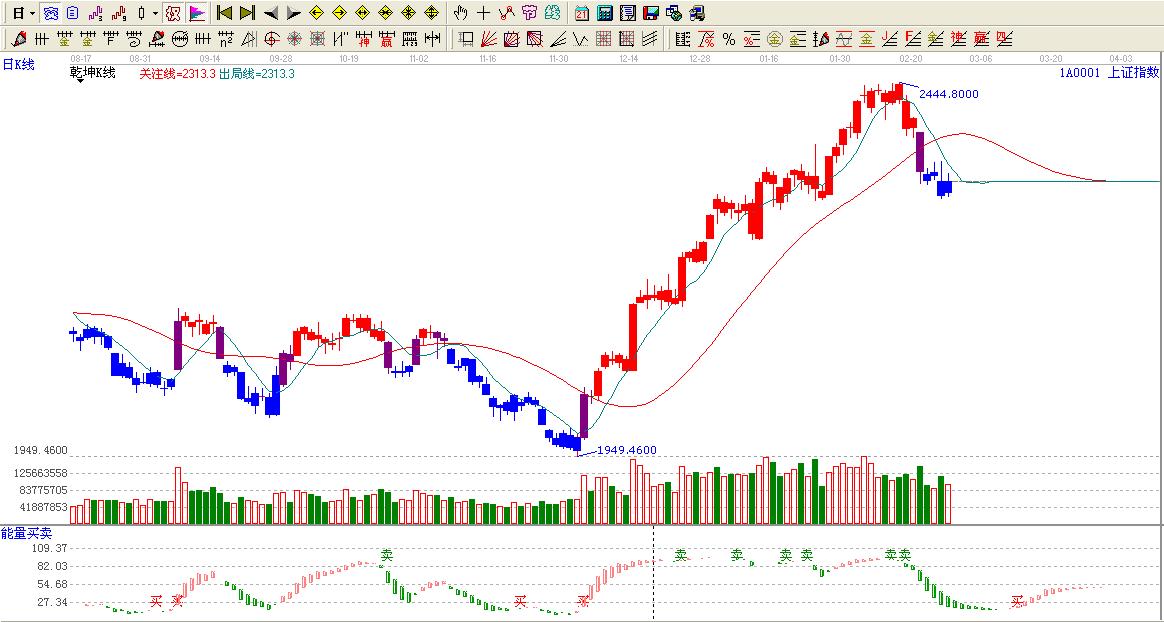Click the red floppy disk save icon
The image size is (1164, 622).
(650, 13)
